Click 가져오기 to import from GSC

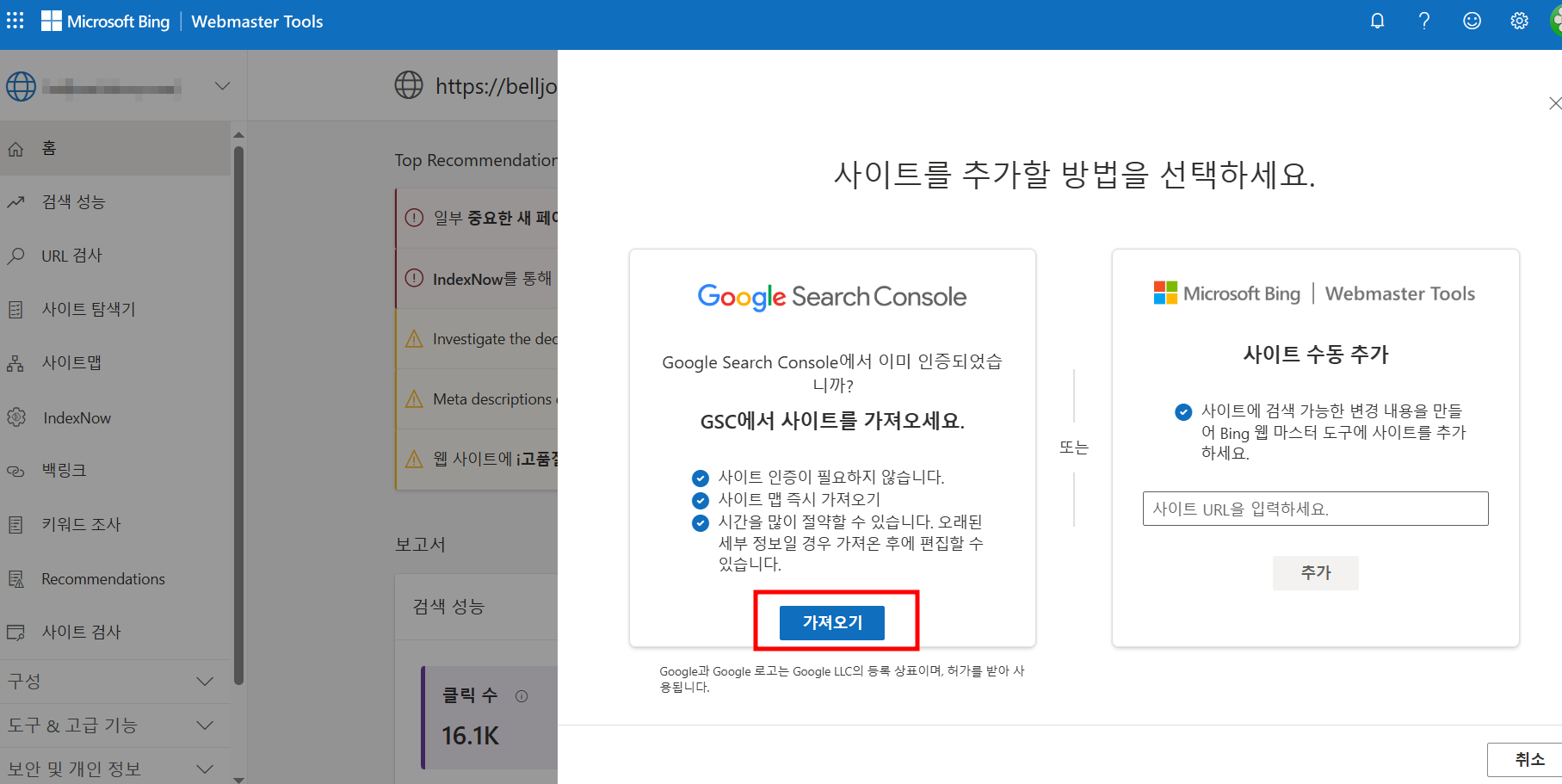tap(832, 622)
